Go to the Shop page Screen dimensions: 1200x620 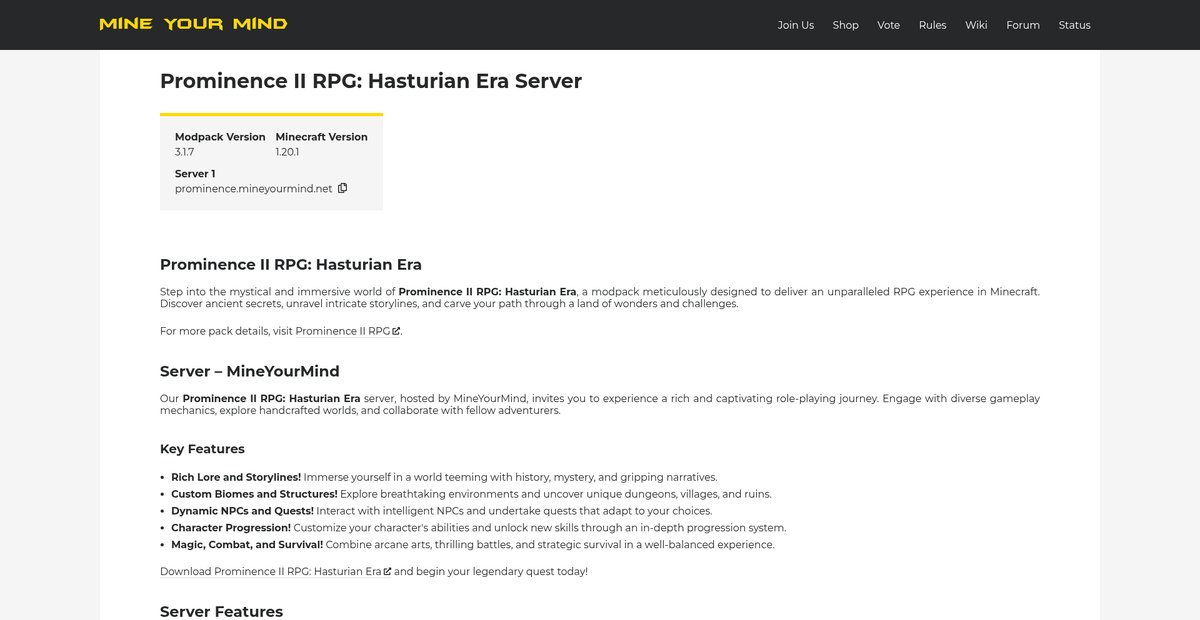[846, 25]
